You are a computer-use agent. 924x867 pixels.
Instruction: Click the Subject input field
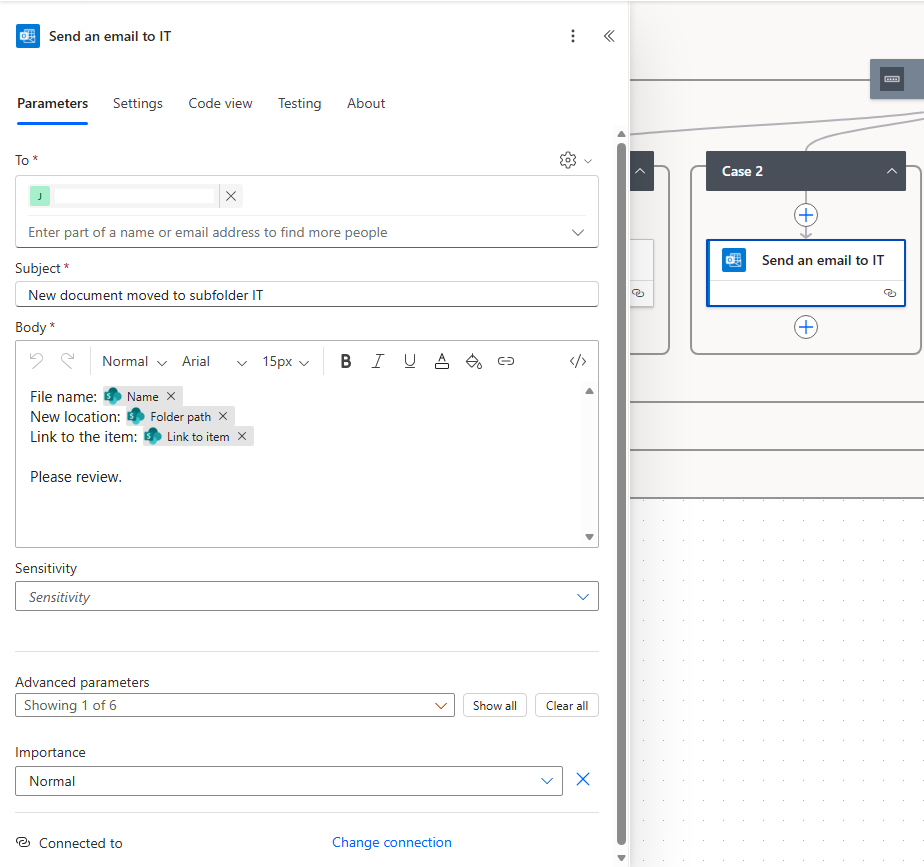point(306,295)
